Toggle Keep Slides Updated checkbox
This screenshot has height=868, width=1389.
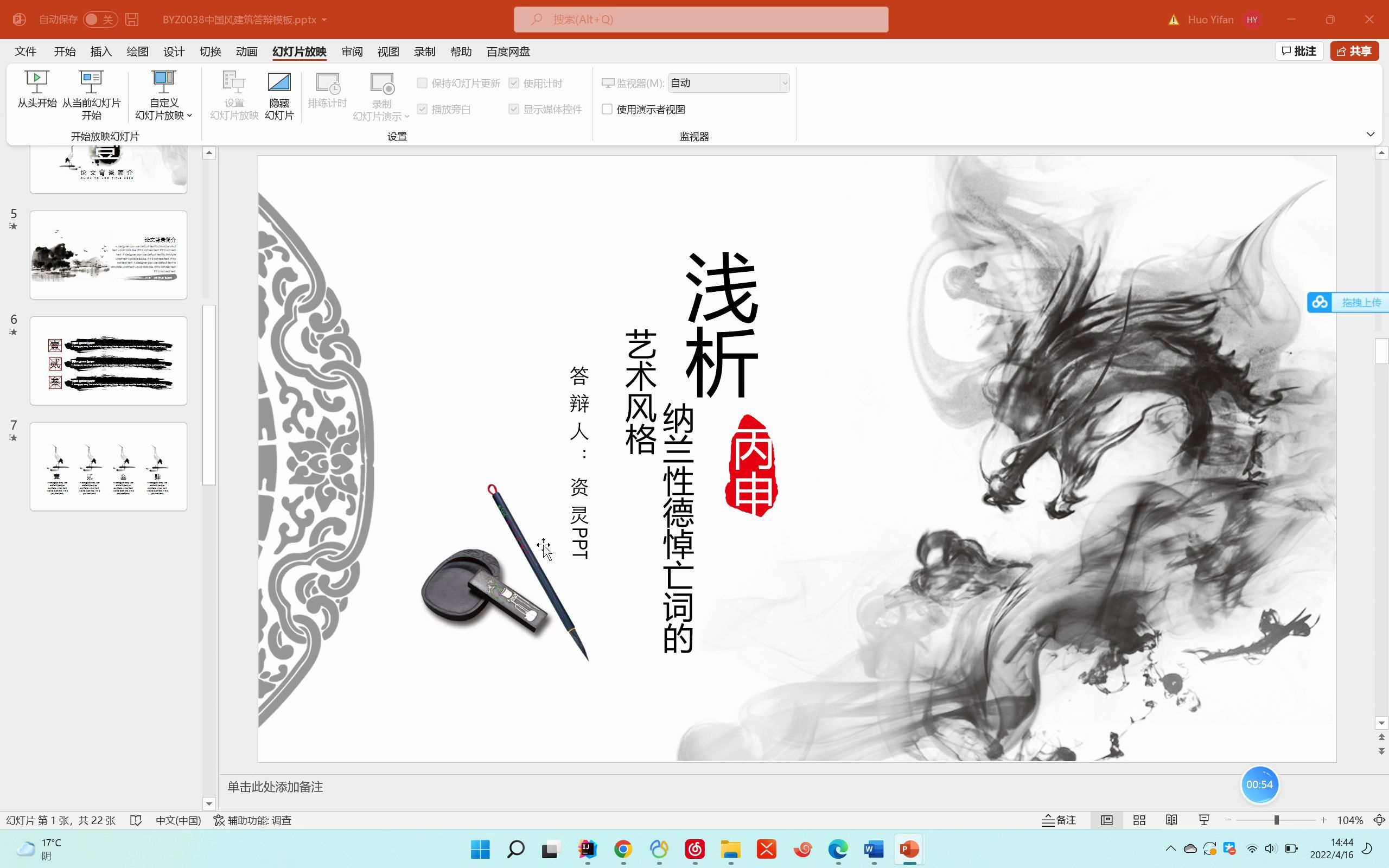click(x=422, y=83)
